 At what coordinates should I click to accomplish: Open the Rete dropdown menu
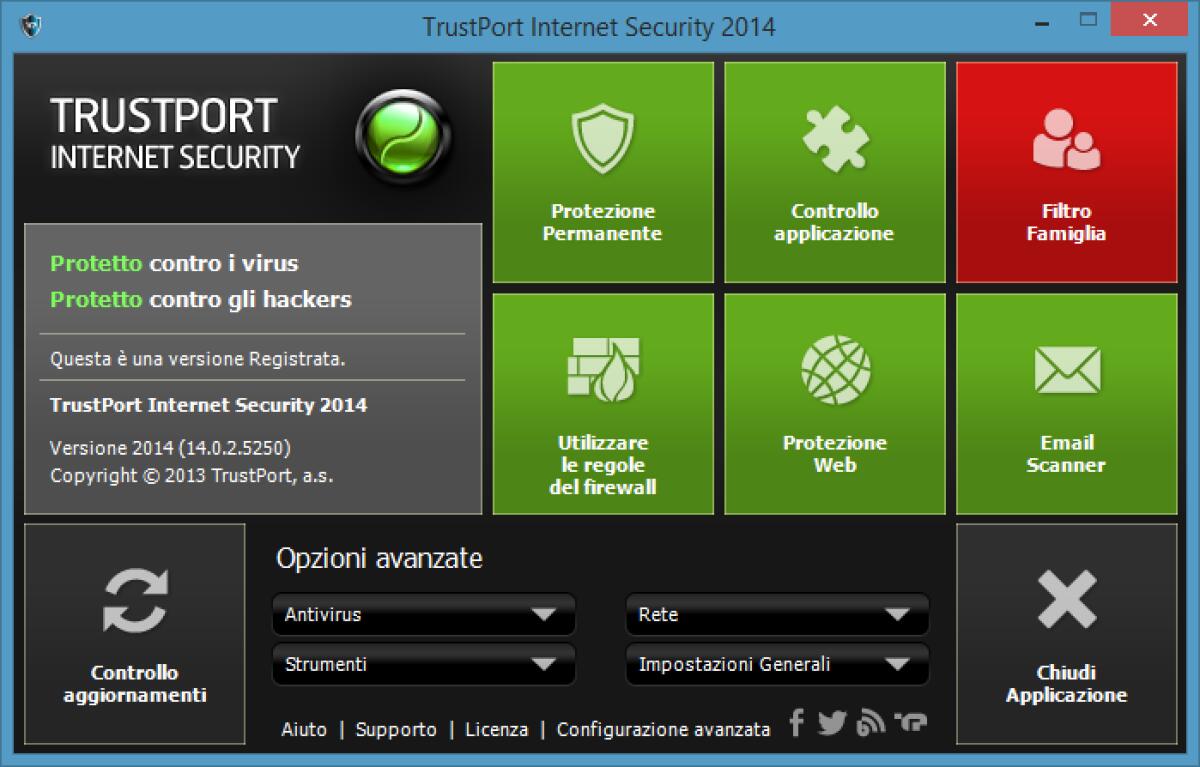(x=776, y=615)
